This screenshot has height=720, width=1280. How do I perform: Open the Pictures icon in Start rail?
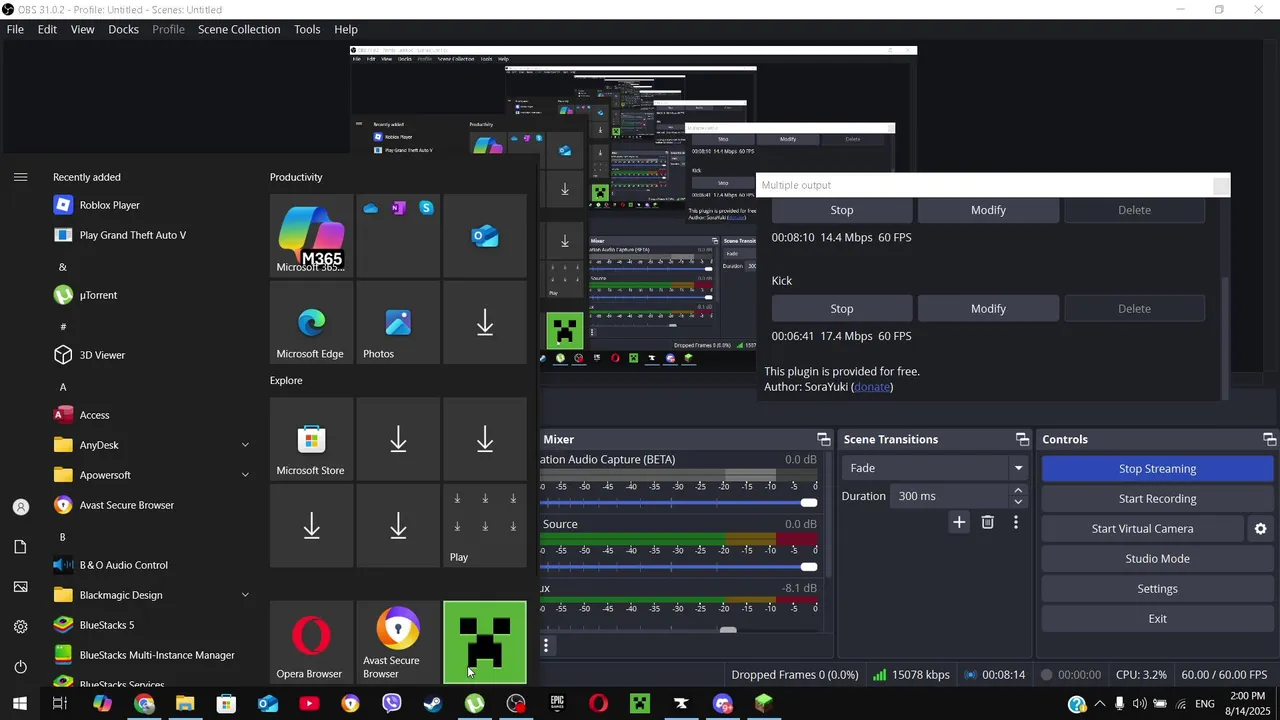point(20,587)
